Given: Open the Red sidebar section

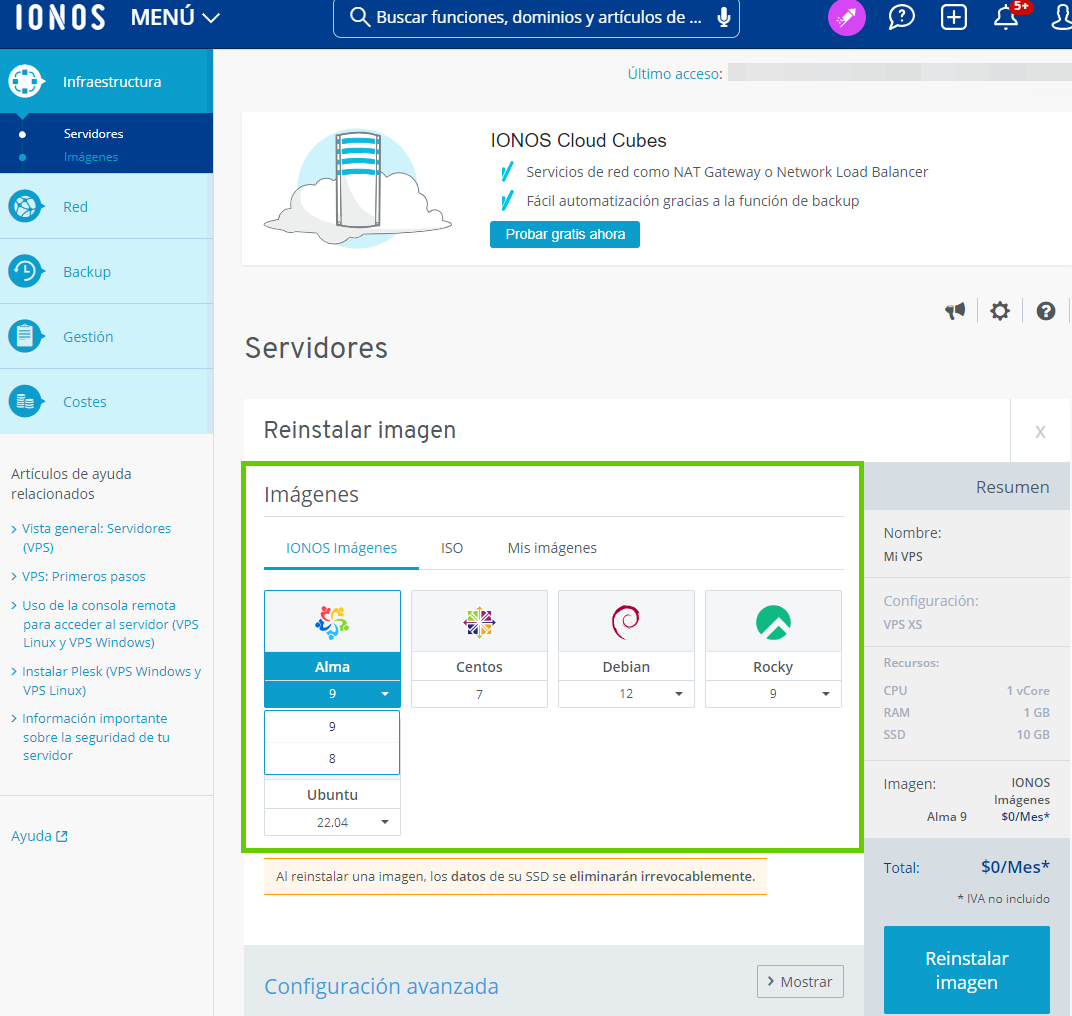Looking at the screenshot, I should (x=107, y=206).
